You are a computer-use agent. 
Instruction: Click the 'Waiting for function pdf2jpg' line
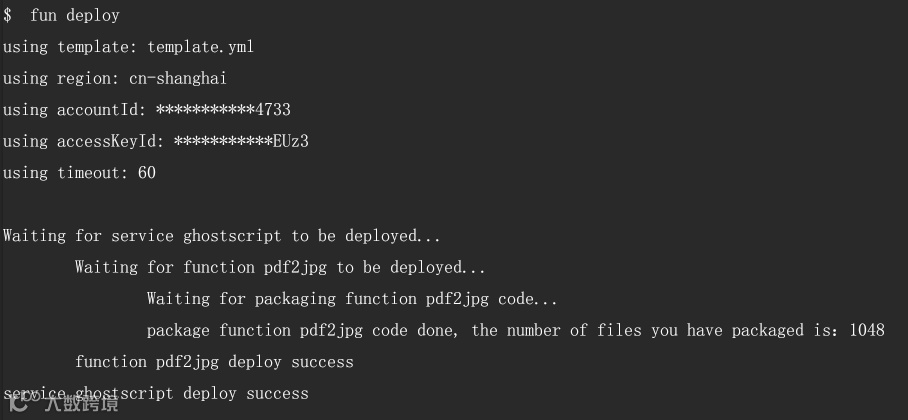280,267
